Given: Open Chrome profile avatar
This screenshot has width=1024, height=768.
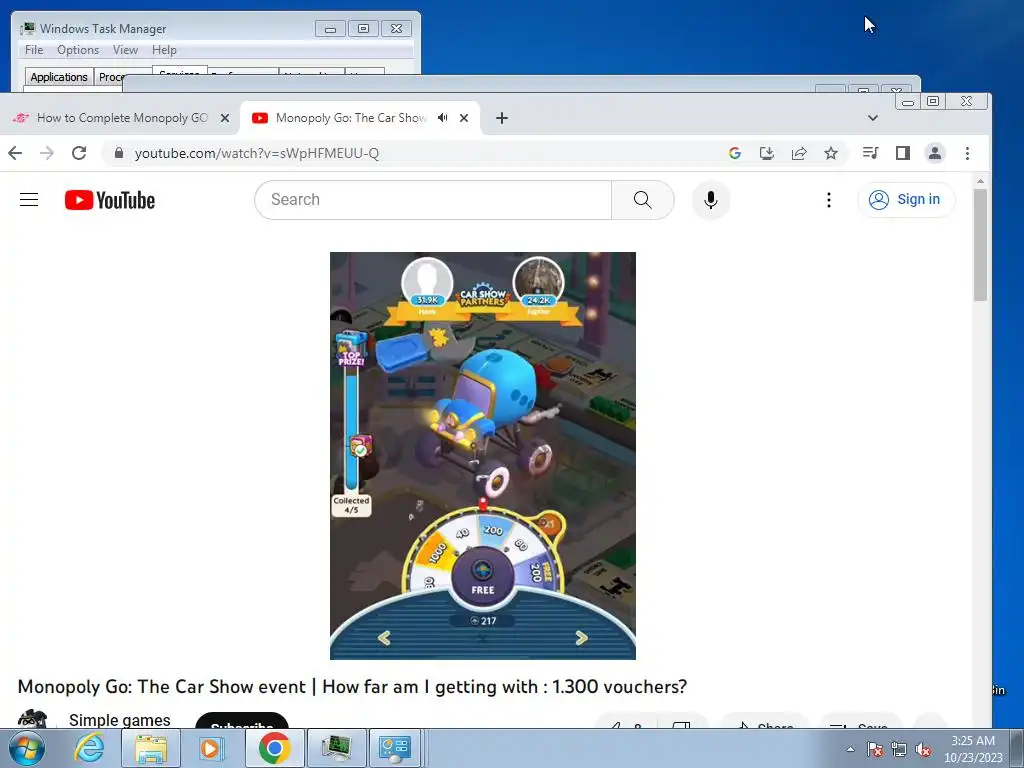Looking at the screenshot, I should tap(935, 153).
